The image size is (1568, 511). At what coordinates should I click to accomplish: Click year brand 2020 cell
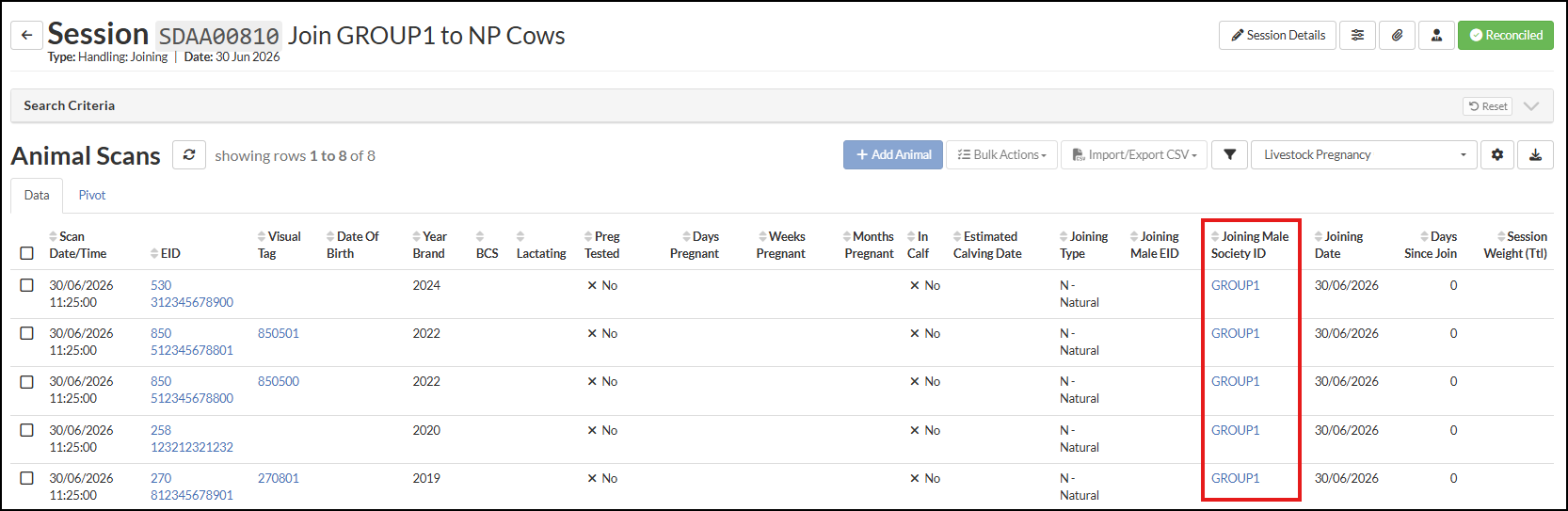tap(426, 430)
